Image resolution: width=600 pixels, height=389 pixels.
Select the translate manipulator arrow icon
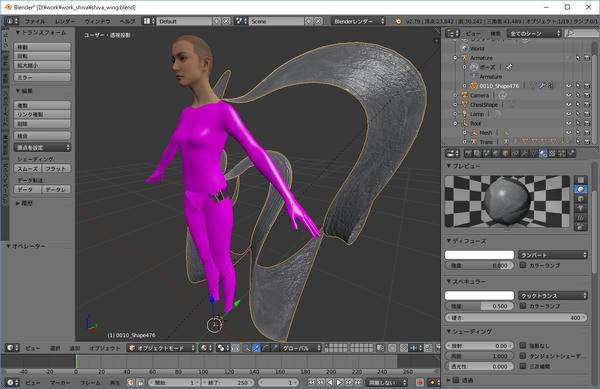(256, 348)
